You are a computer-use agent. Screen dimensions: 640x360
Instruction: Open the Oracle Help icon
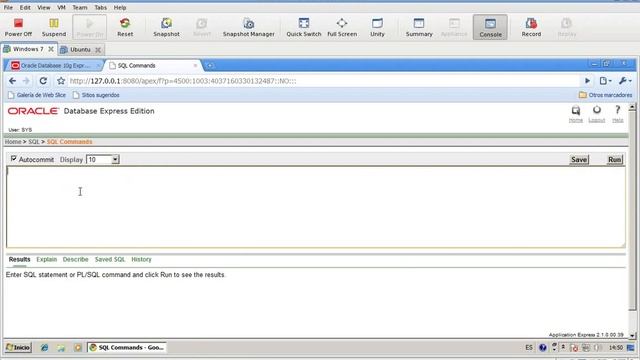pyautogui.click(x=618, y=114)
